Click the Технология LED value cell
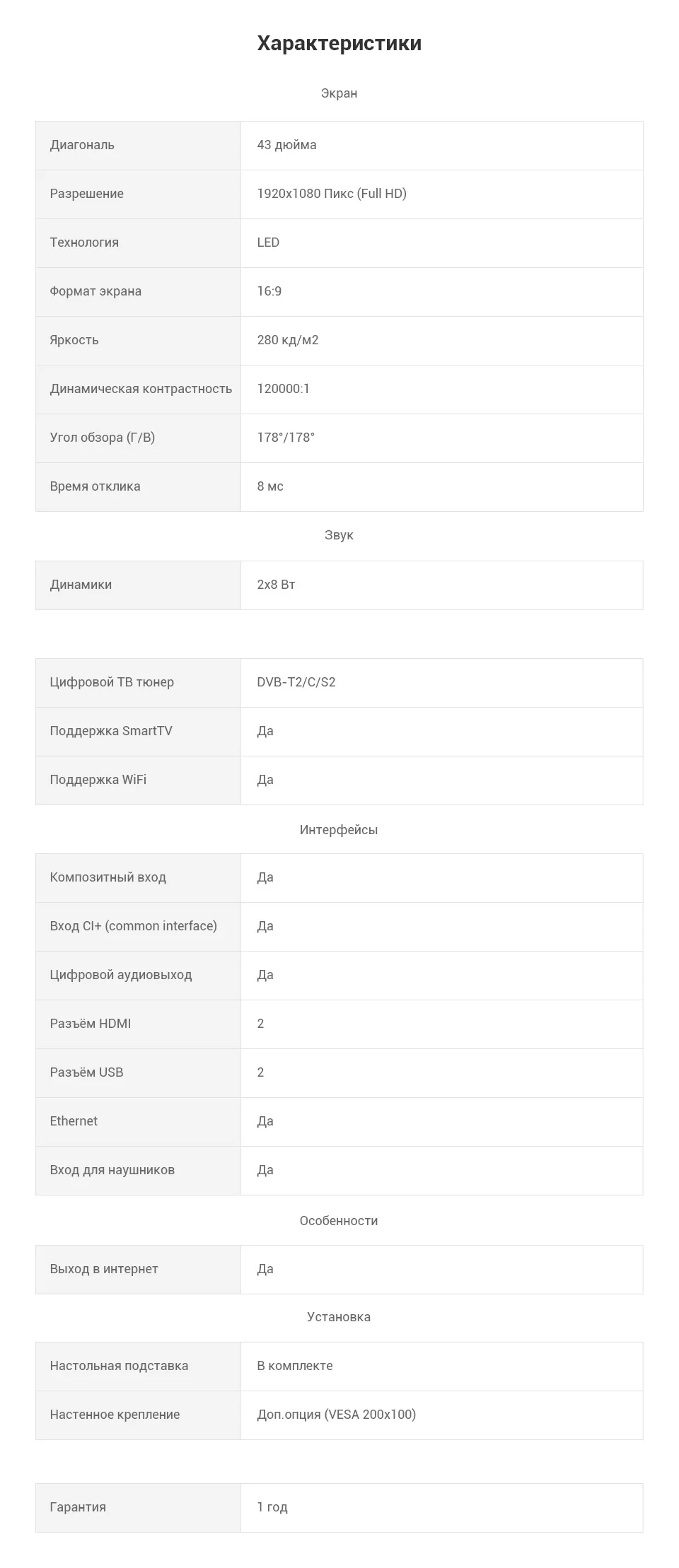This screenshot has width=679, height=1568. point(441,243)
